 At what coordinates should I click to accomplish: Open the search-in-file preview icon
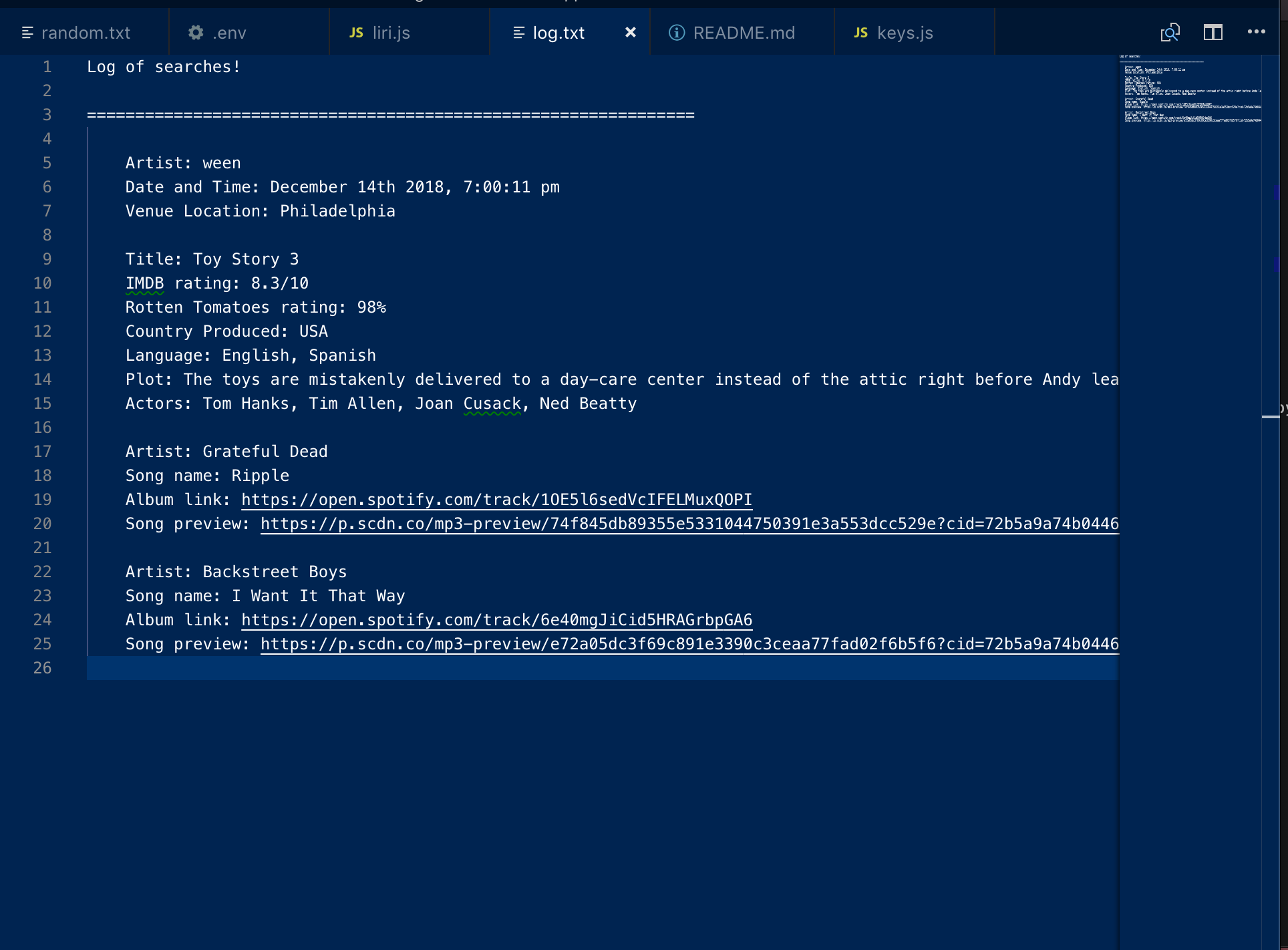point(1170,32)
